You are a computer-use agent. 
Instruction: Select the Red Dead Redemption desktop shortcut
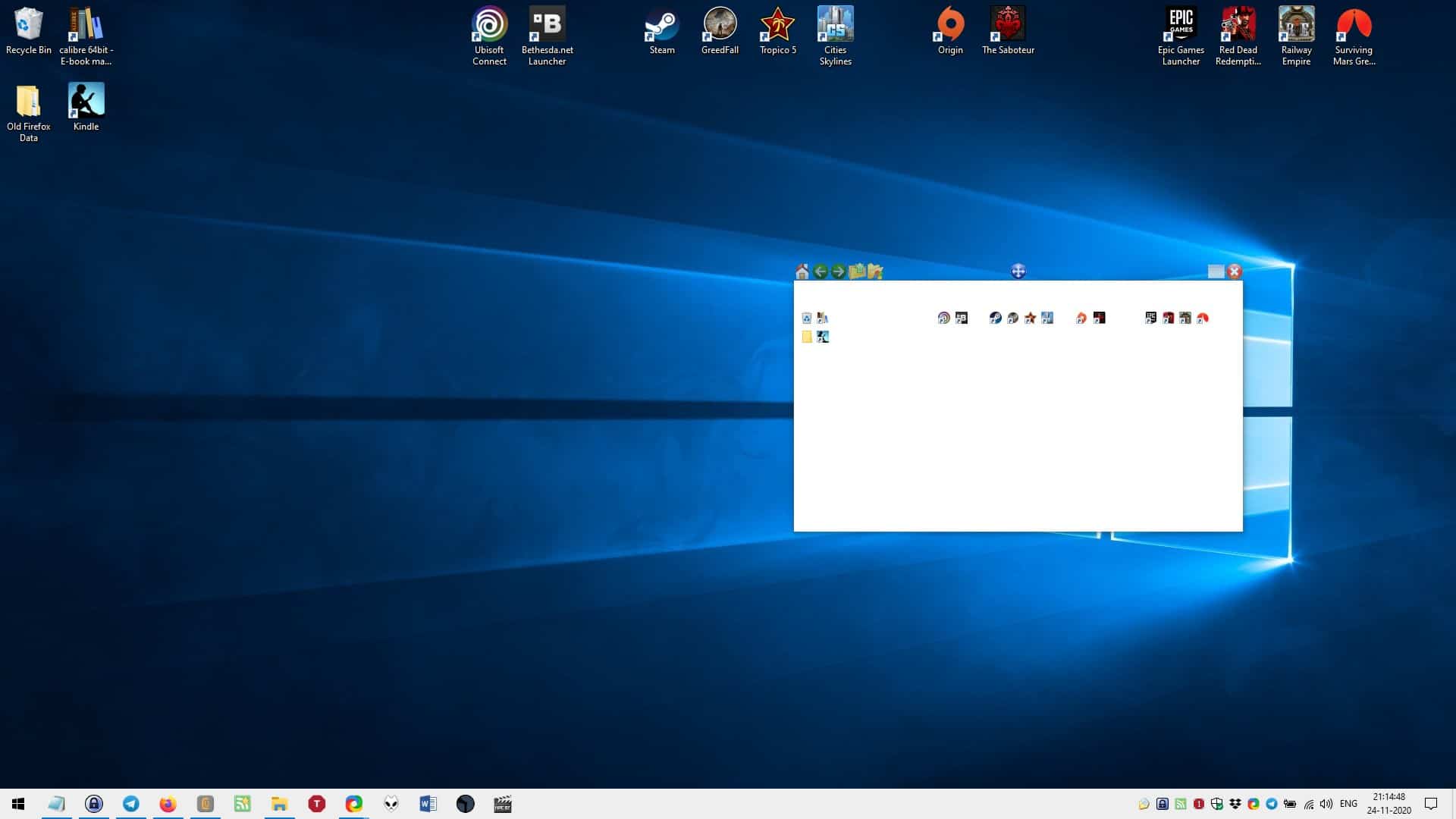point(1238,36)
